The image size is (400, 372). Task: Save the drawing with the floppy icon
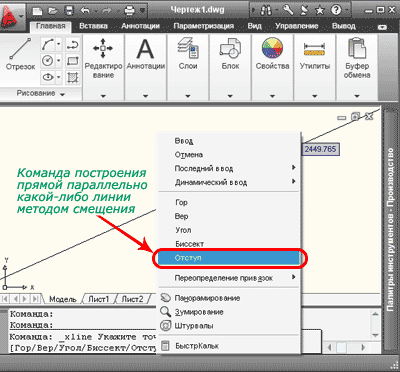pos(70,11)
